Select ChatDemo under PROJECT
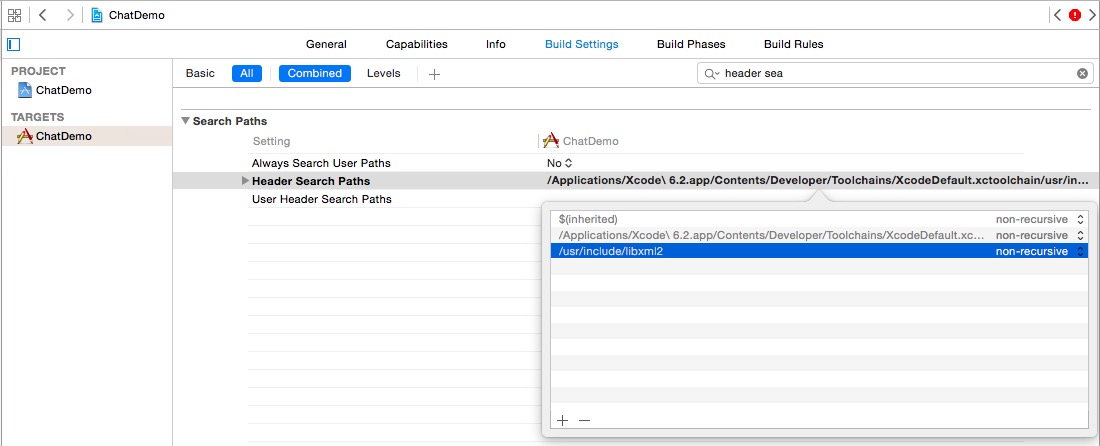Image resolution: width=1100 pixels, height=446 pixels. pyautogui.click(x=63, y=90)
